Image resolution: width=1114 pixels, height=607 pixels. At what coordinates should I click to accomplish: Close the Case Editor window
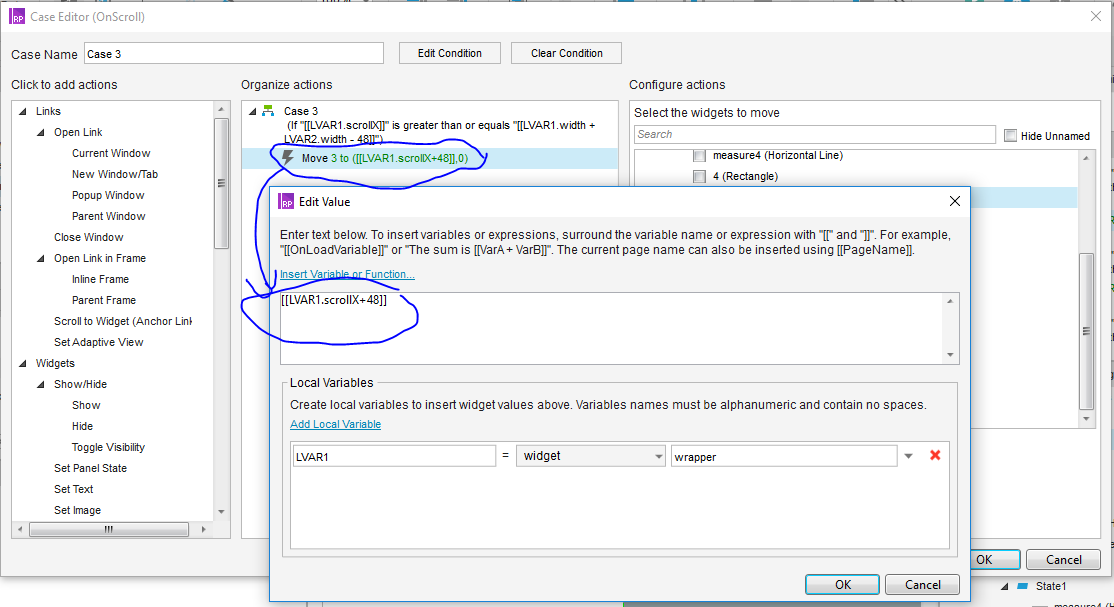coord(1094,15)
